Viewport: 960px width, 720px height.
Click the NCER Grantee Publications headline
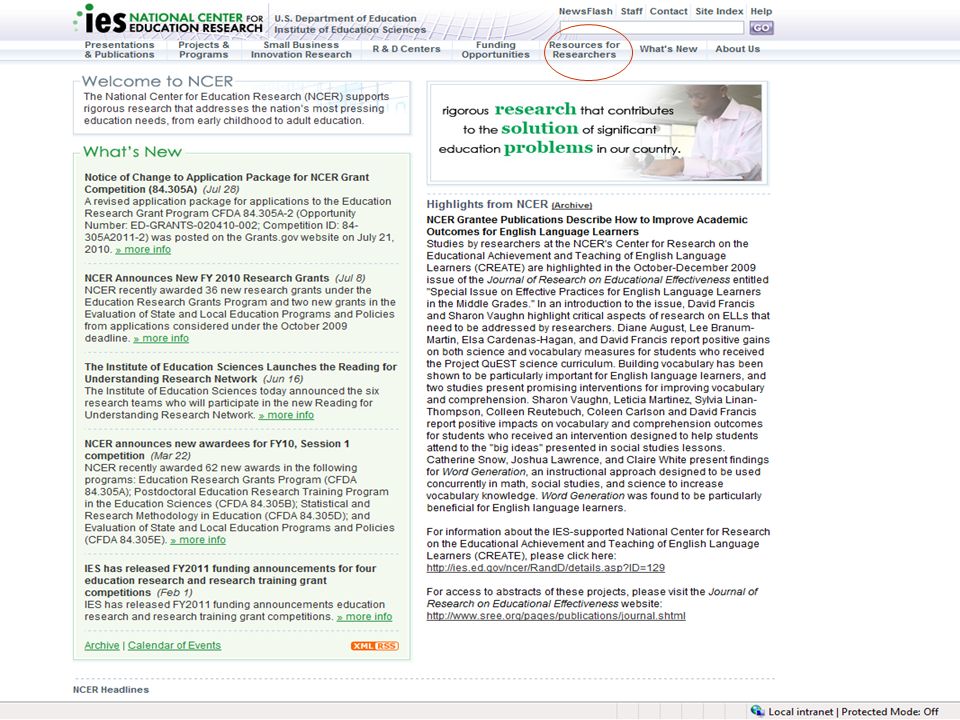587,225
